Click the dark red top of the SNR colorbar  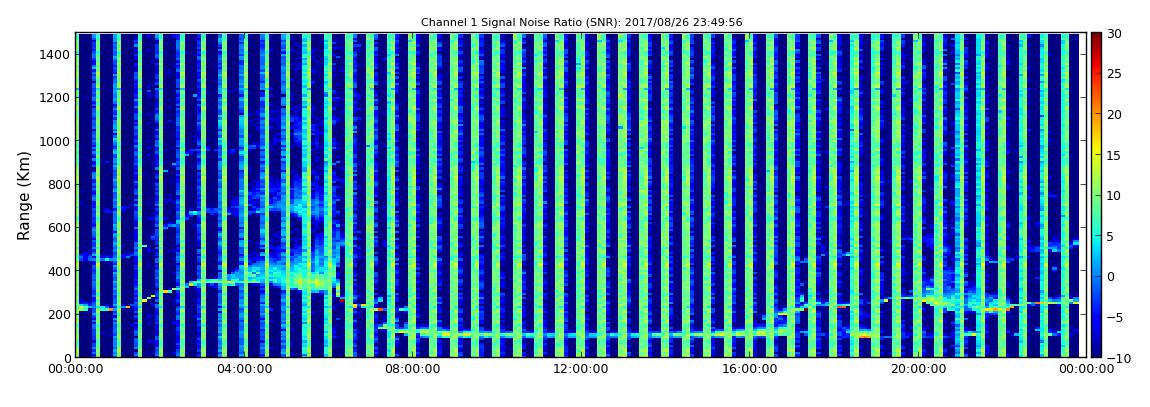pyautogui.click(x=1096, y=38)
